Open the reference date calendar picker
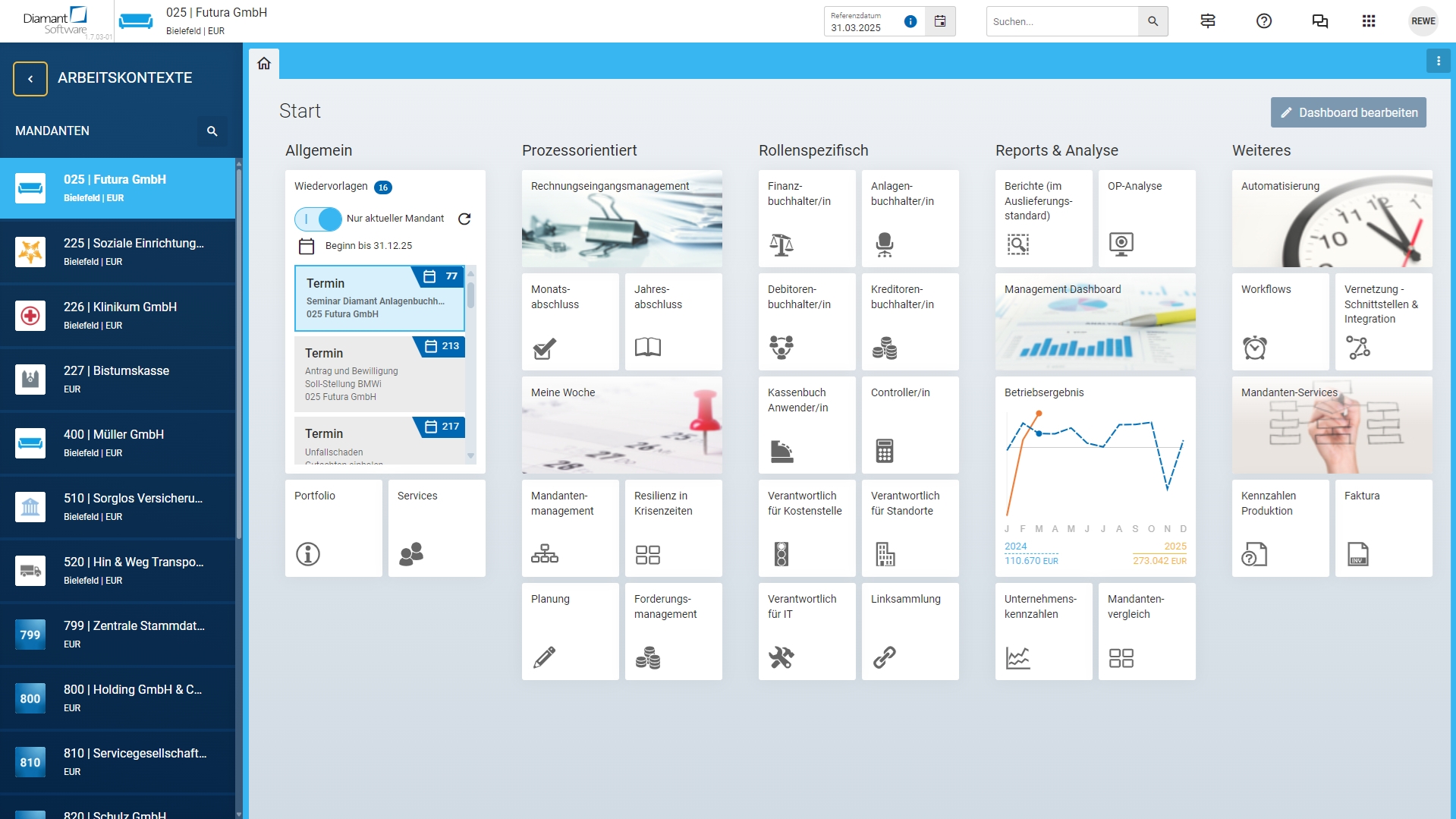The width and height of the screenshot is (1456, 819). point(940,21)
